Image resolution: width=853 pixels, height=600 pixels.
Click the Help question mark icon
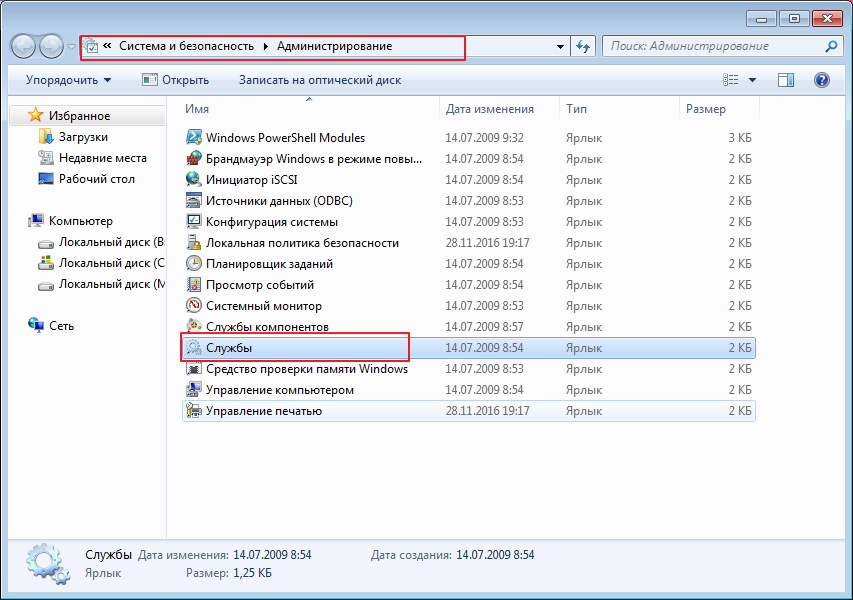click(x=822, y=80)
